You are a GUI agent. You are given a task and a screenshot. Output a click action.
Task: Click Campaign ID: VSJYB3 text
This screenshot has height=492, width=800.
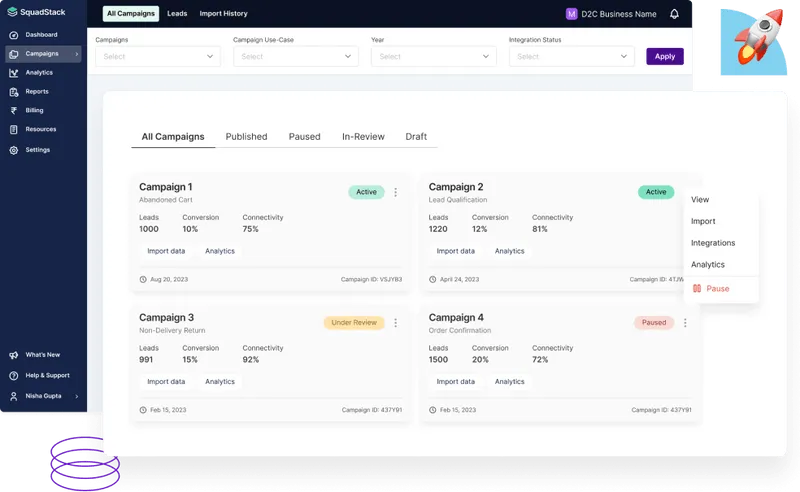[x=371, y=280]
